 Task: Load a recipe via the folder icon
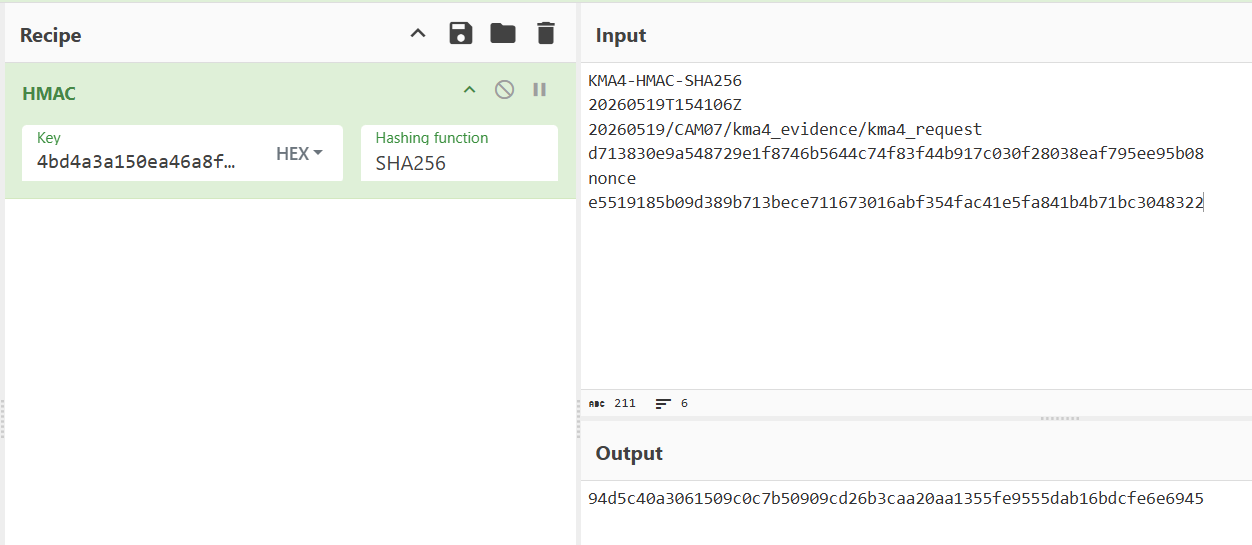pyautogui.click(x=503, y=34)
